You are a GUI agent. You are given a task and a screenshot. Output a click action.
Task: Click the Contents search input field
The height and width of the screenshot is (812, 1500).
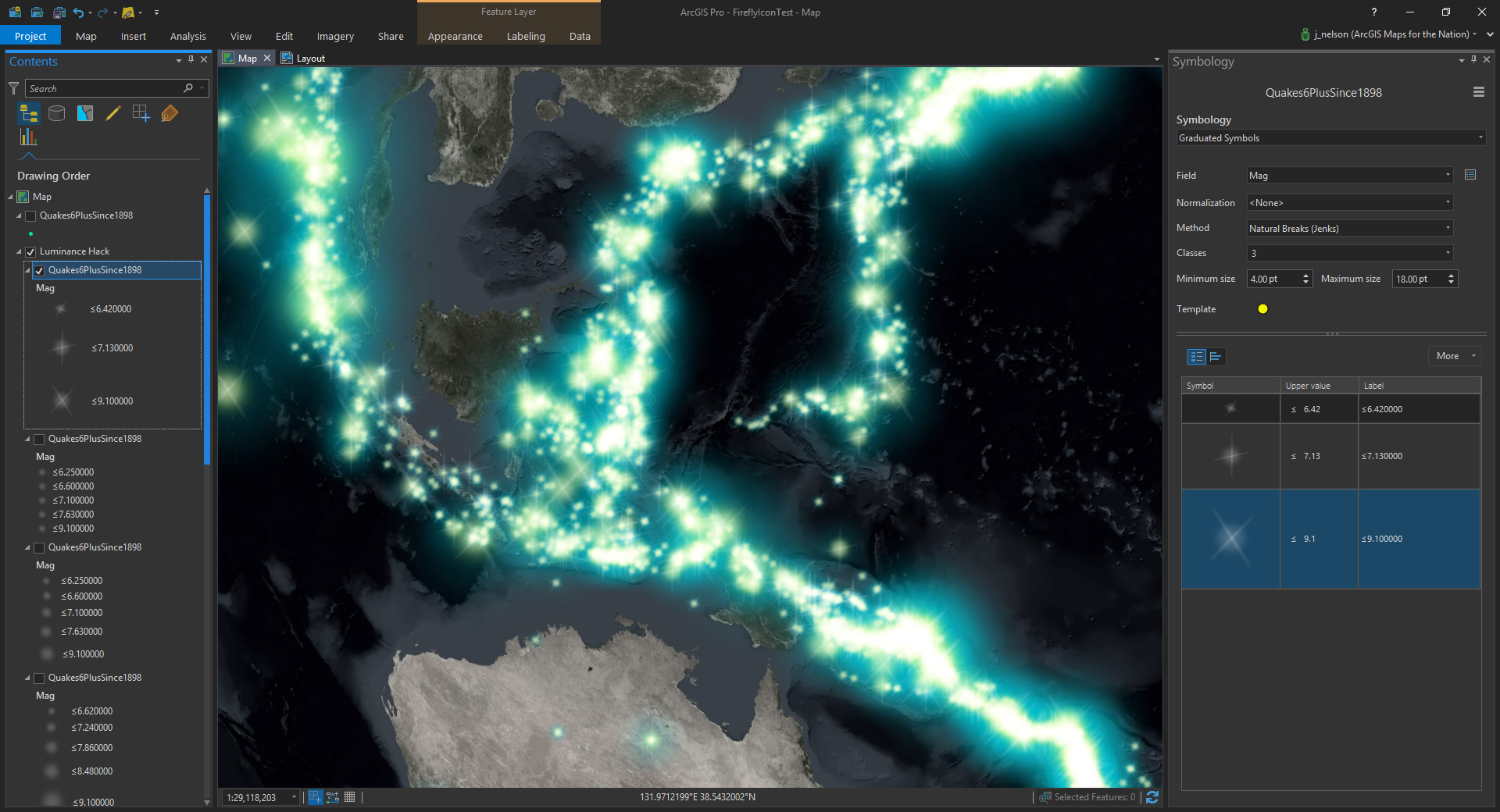pyautogui.click(x=105, y=88)
